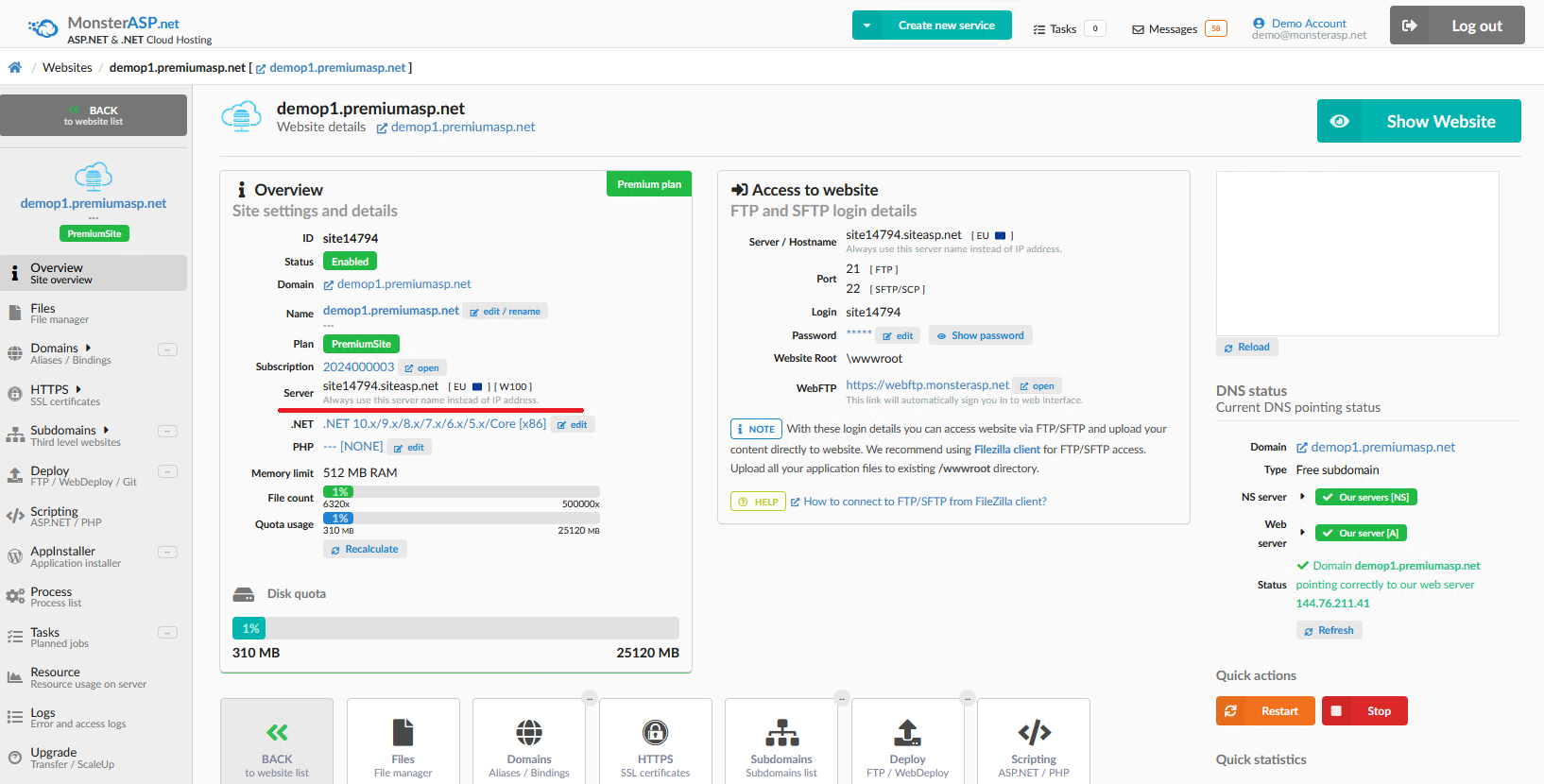Refresh DNS status
This screenshot has height=784, width=1544.
point(1329,630)
